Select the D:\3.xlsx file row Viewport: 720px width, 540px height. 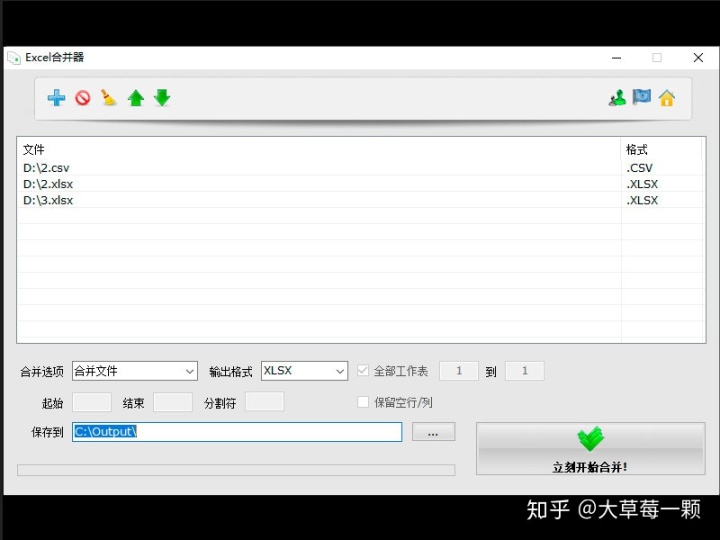click(x=360, y=200)
